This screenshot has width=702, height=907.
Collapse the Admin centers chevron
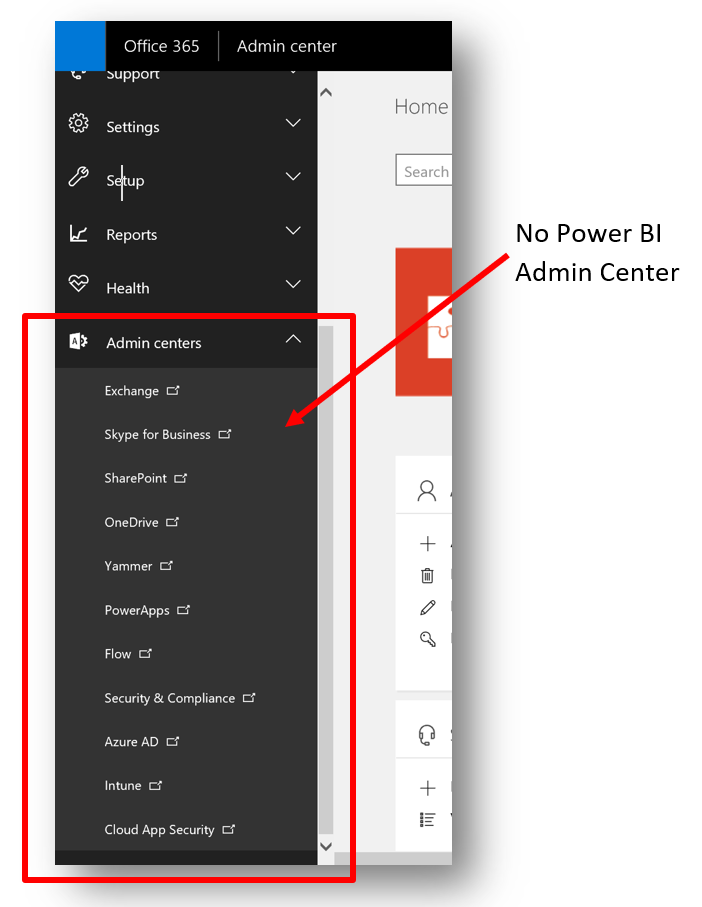(293, 339)
